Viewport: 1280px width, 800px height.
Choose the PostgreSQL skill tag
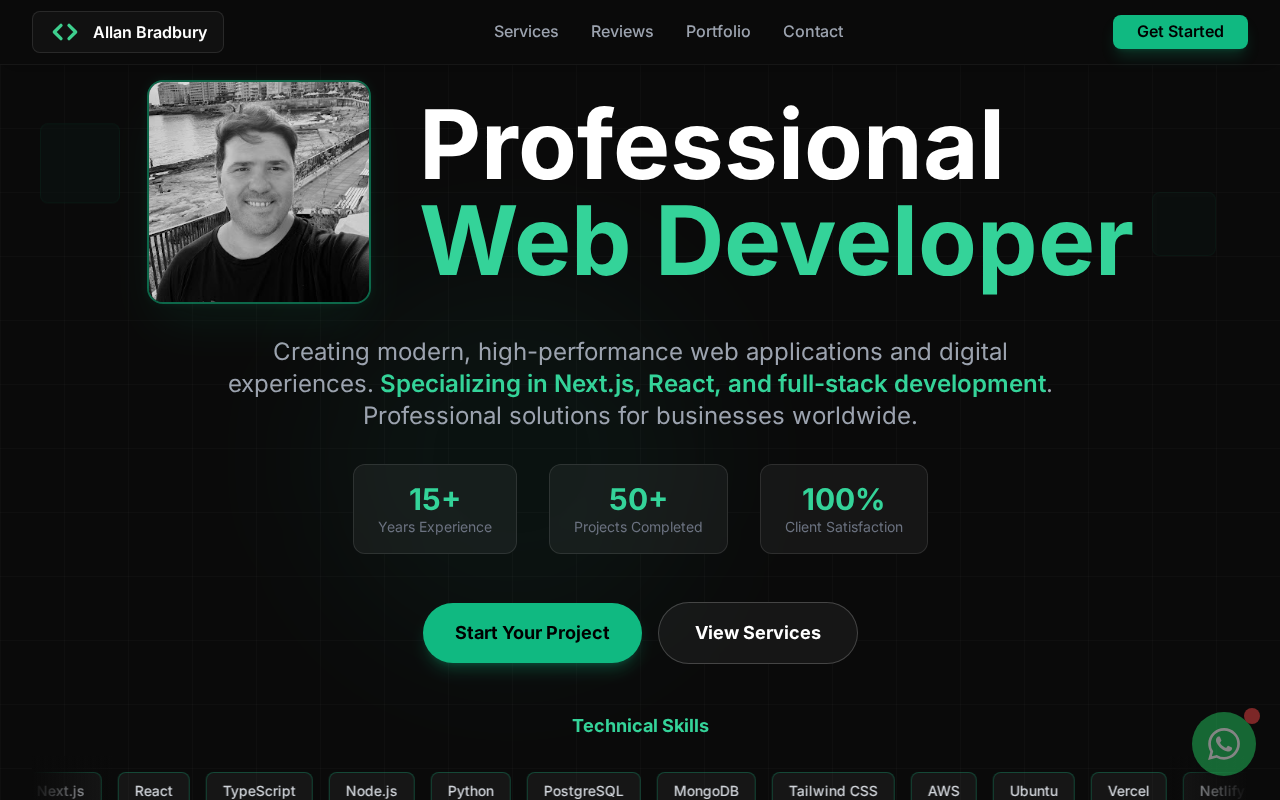pos(584,788)
